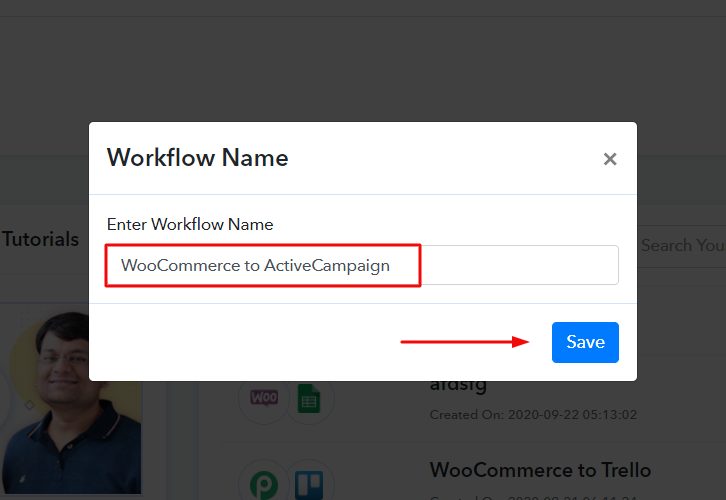Click the Enter Workflow Name label
This screenshot has height=500, width=726.
point(190,225)
